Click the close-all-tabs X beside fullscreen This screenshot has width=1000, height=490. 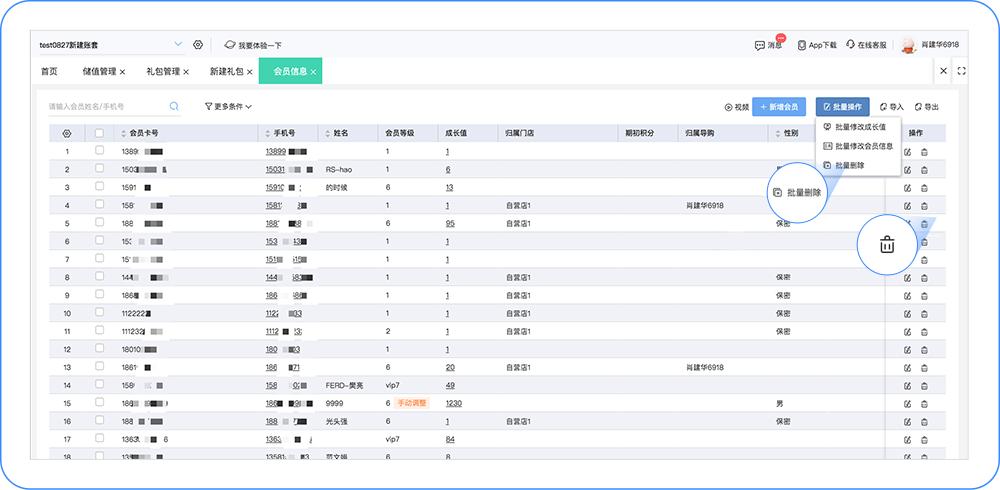tap(943, 71)
